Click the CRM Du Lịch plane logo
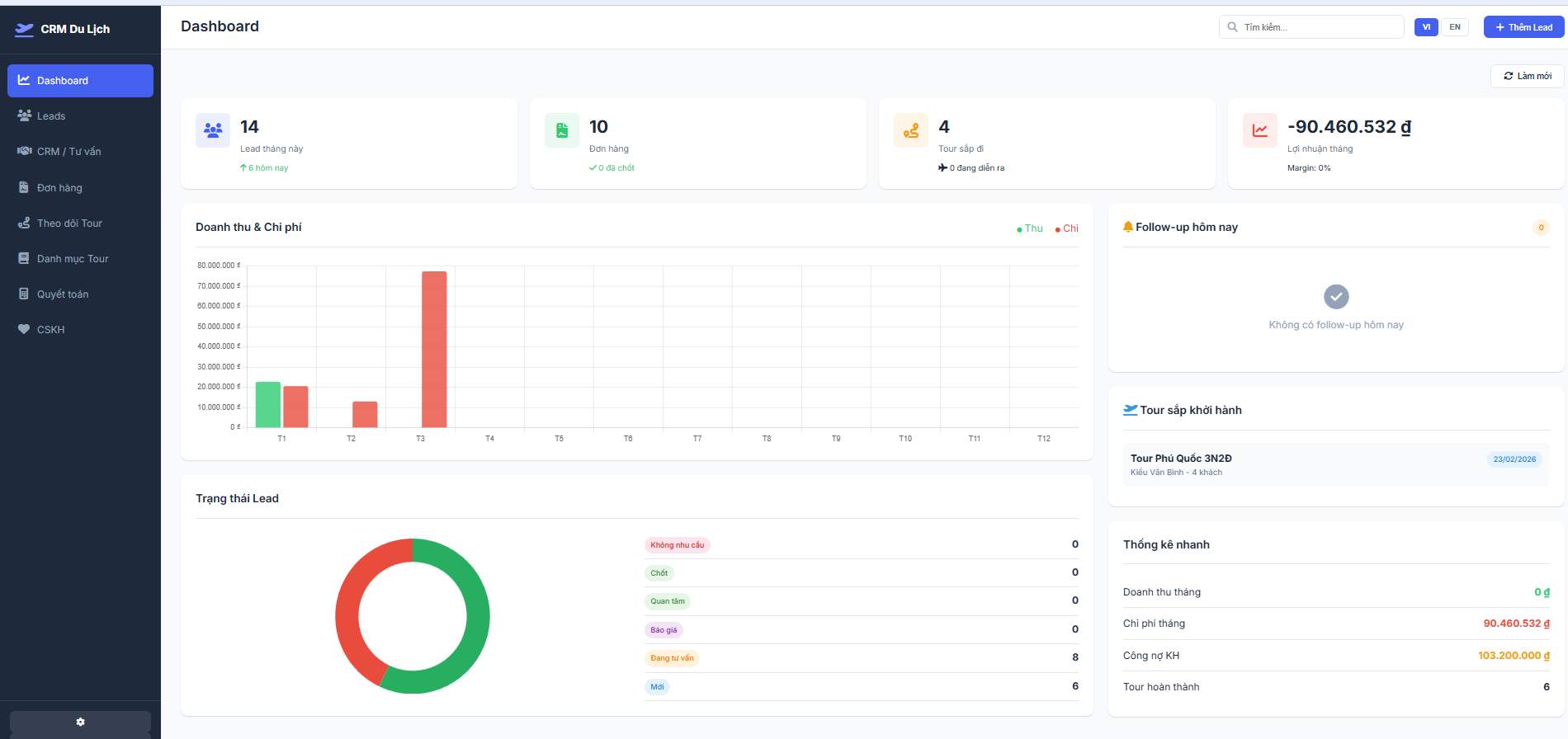Viewport: 1568px width, 739px height. point(25,30)
